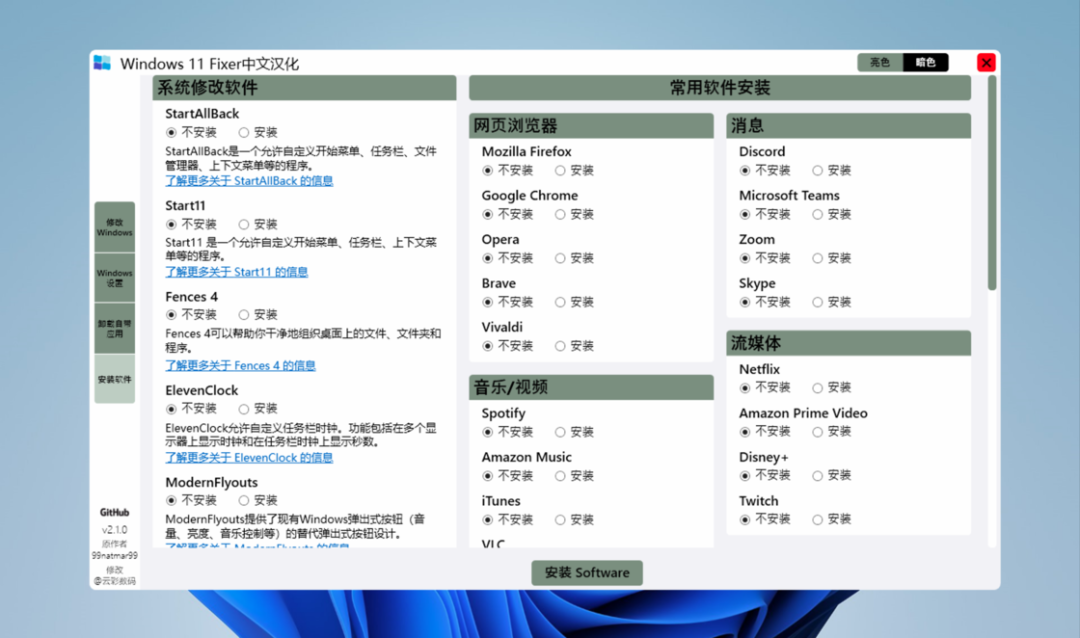1080x638 pixels.
Task: Click the right-side vertical scrollbar
Action: [992, 182]
